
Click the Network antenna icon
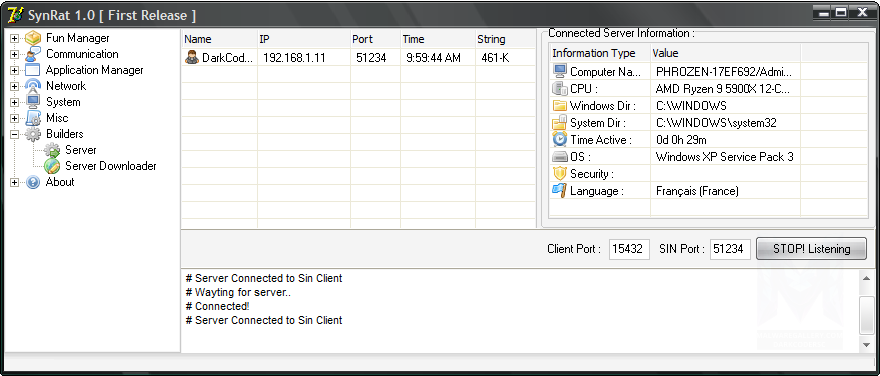click(x=33, y=86)
